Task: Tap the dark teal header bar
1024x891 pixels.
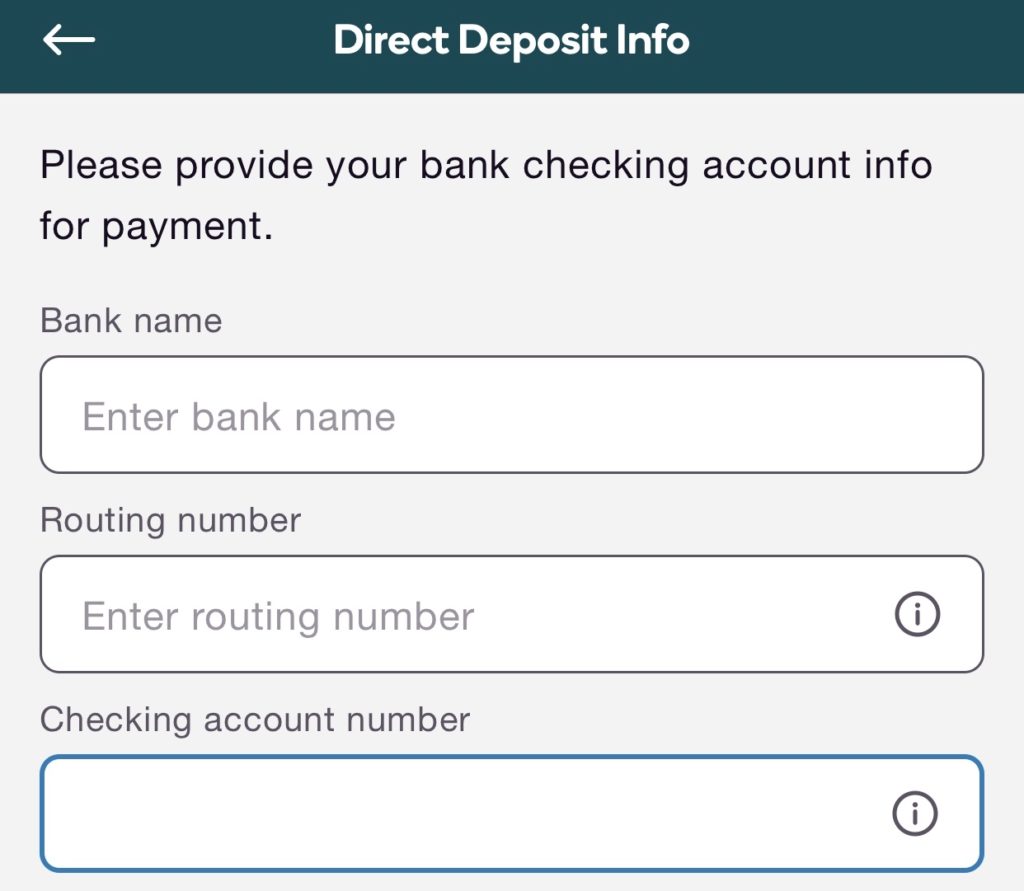Action: [512, 46]
